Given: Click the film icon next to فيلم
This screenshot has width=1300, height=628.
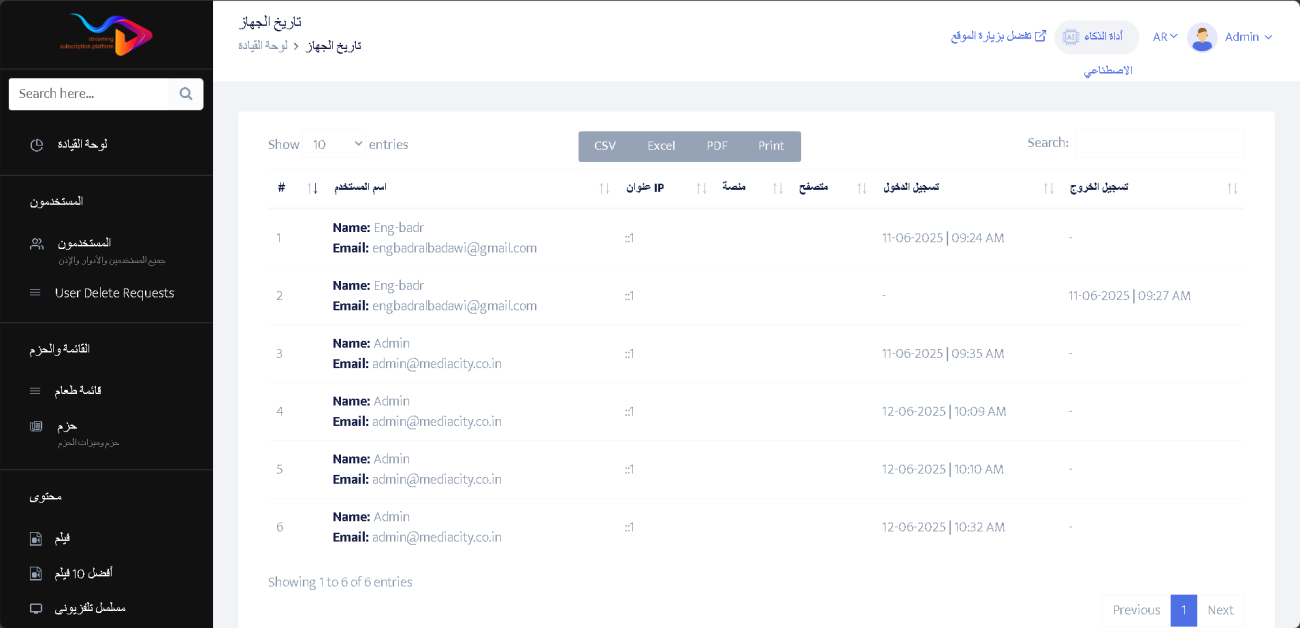Looking at the screenshot, I should [36, 539].
